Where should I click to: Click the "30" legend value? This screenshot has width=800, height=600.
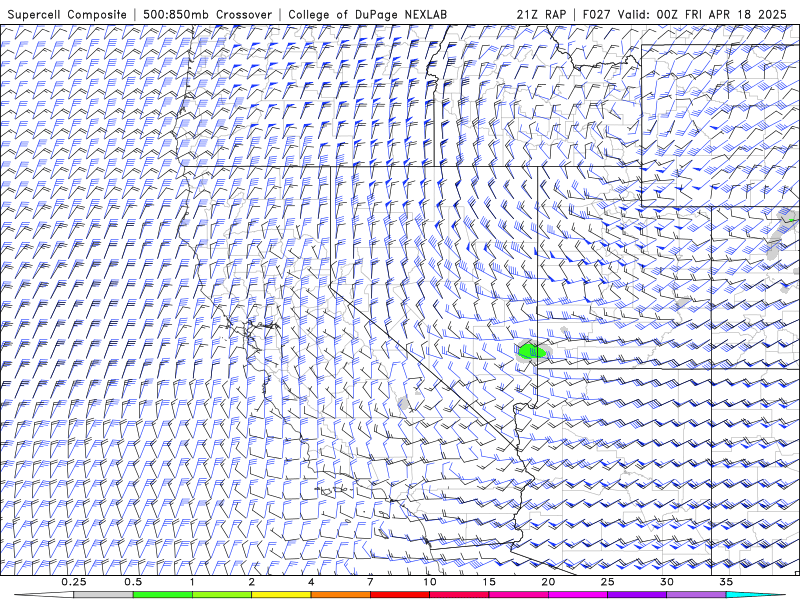666,582
